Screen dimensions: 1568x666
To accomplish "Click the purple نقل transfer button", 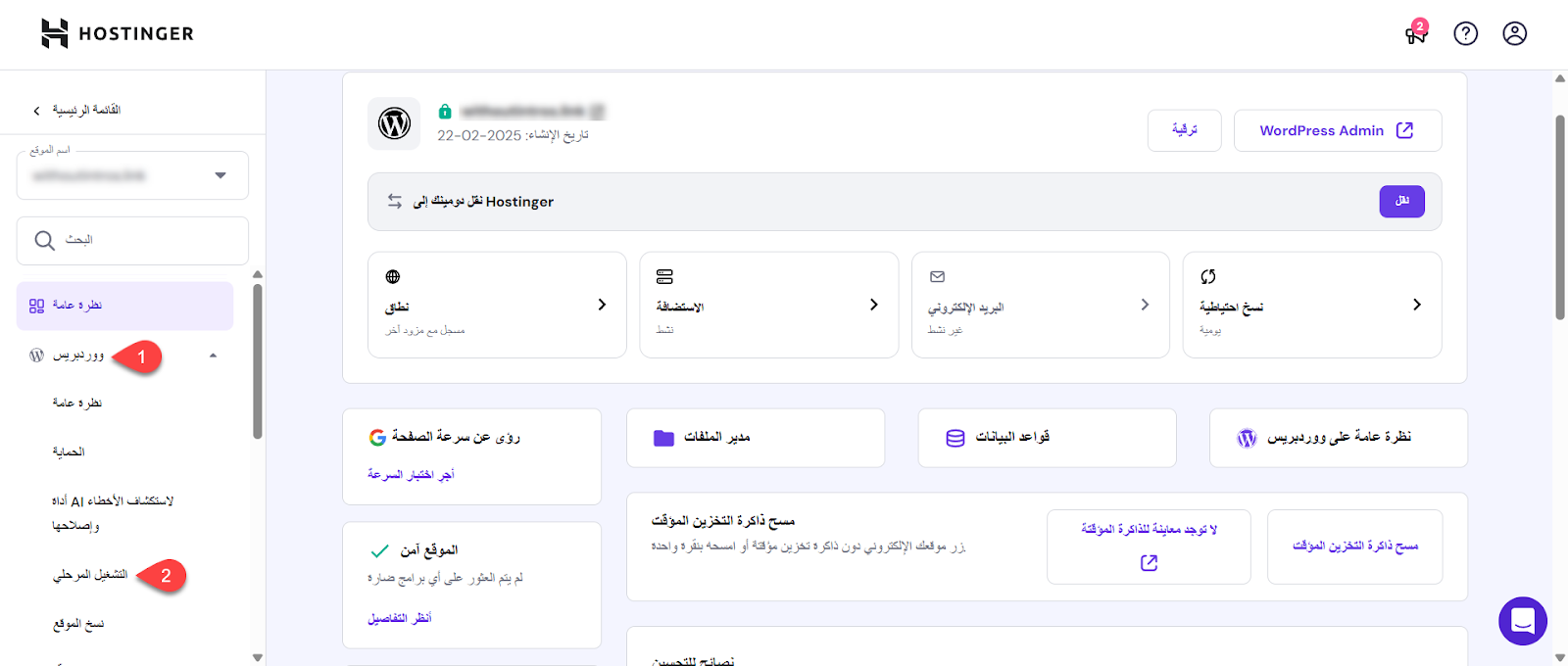I will click(x=1402, y=201).
